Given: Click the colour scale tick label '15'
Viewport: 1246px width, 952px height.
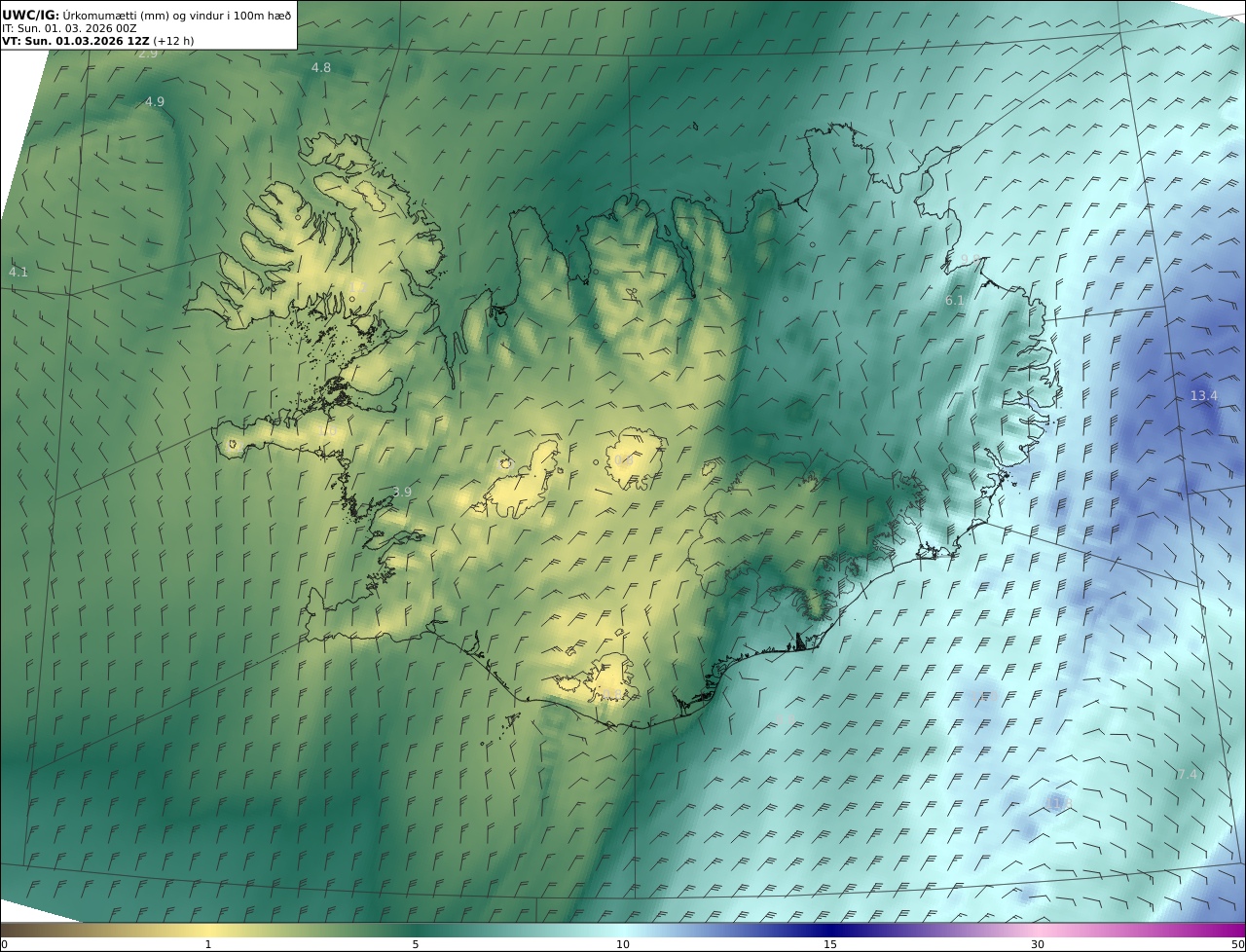Looking at the screenshot, I should 830,944.
